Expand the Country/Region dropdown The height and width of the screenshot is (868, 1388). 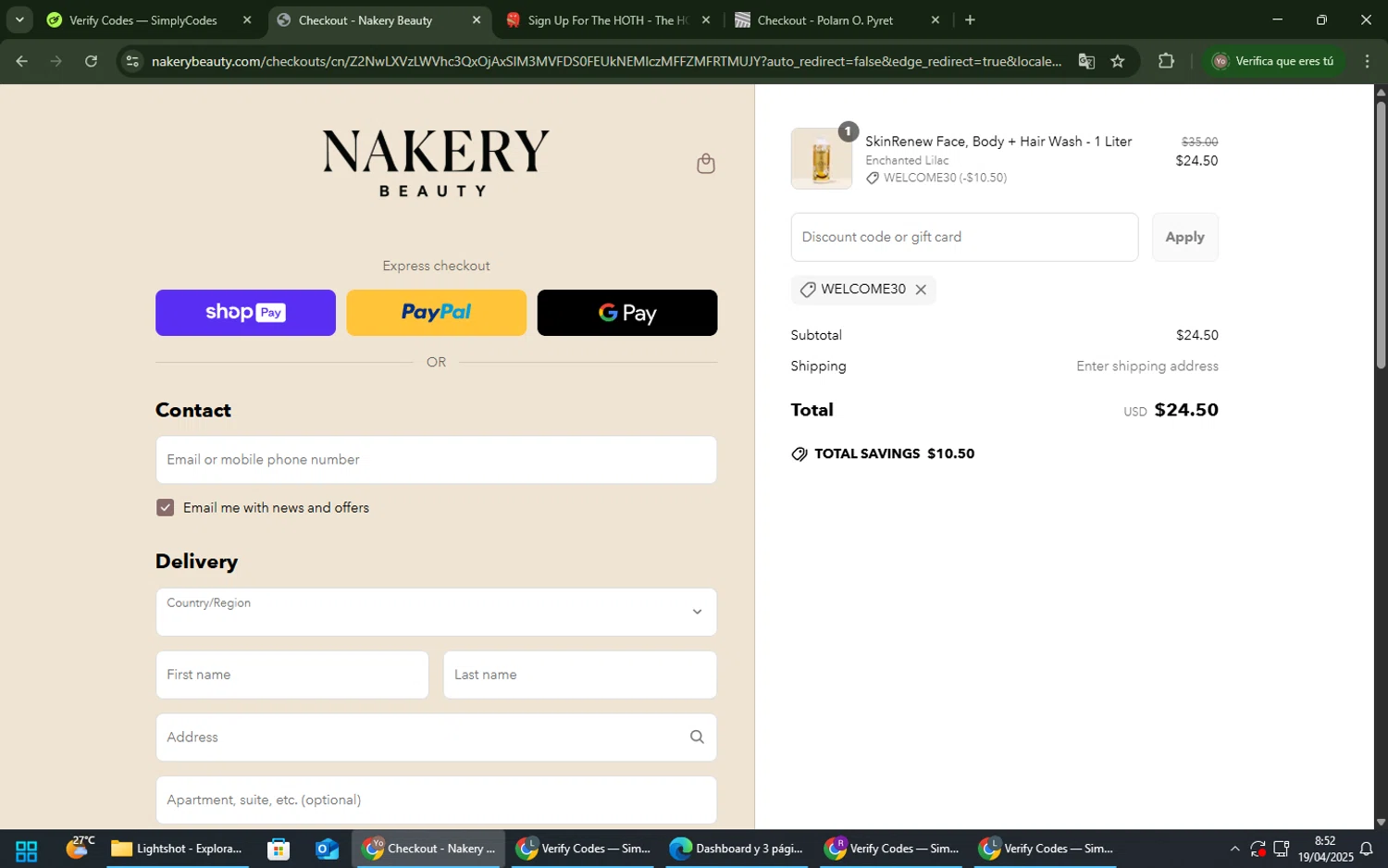coord(436,612)
